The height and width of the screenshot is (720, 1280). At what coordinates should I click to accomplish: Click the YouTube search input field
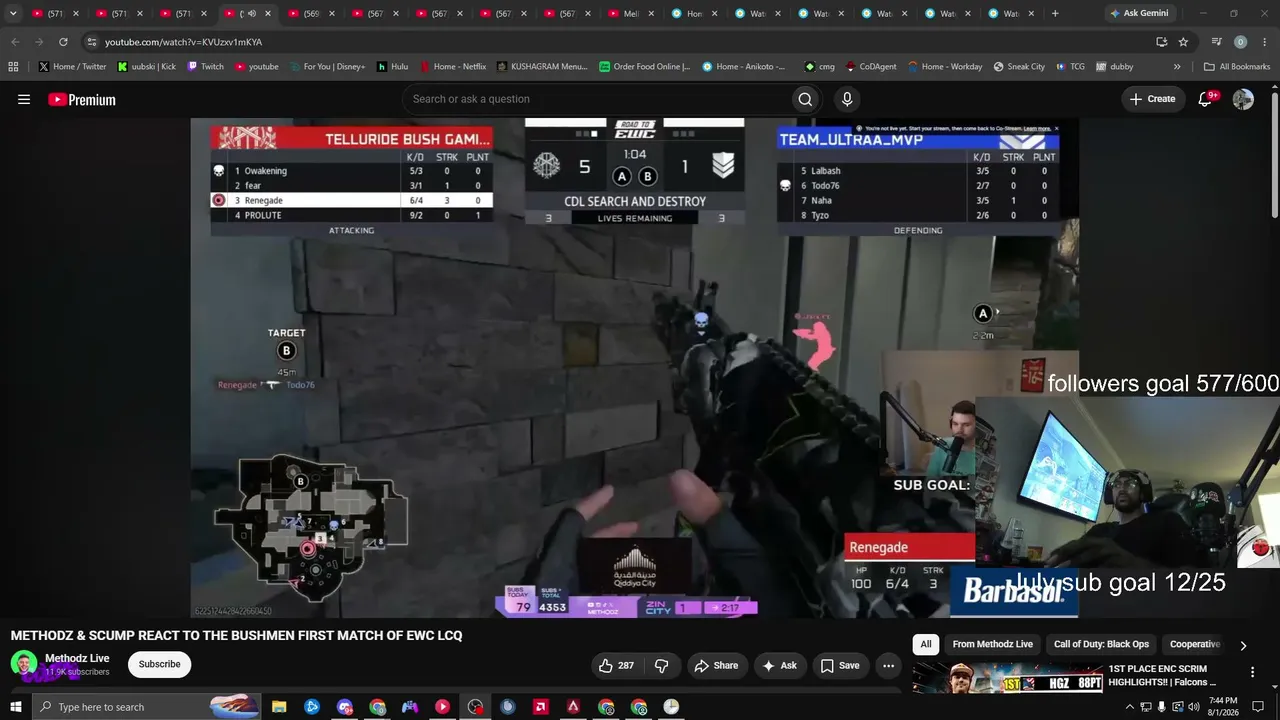pos(597,99)
